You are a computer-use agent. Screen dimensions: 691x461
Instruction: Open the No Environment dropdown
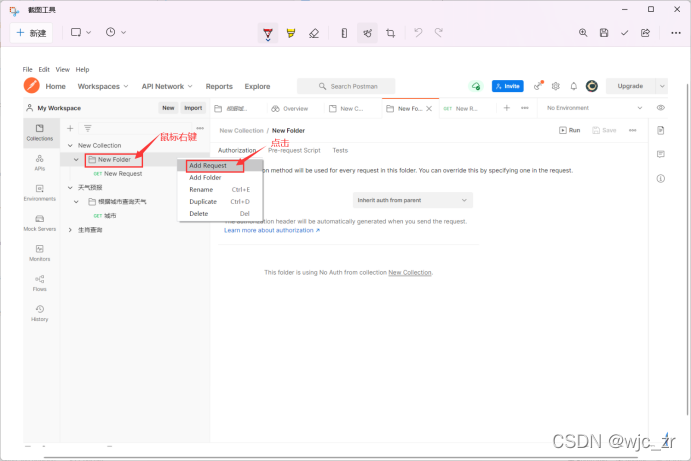click(x=594, y=108)
